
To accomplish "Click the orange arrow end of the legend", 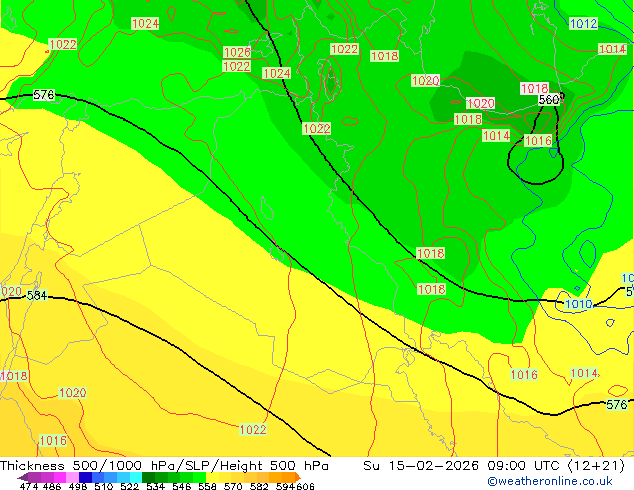I will [298, 477].
